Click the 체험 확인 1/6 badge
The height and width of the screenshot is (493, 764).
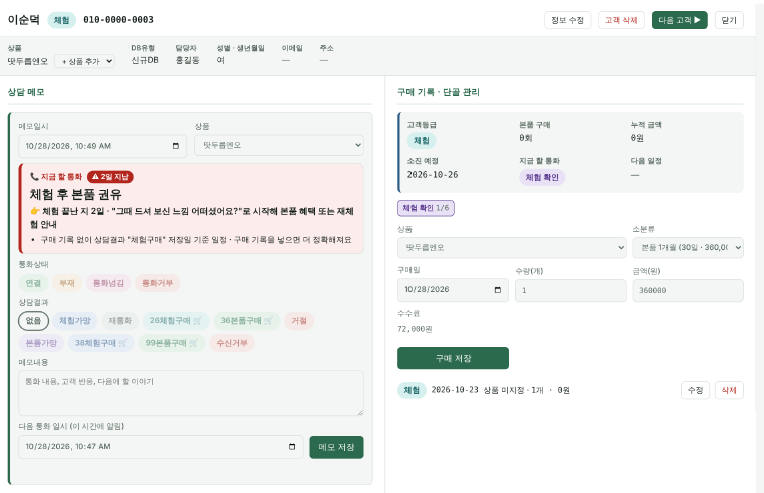[x=426, y=208]
